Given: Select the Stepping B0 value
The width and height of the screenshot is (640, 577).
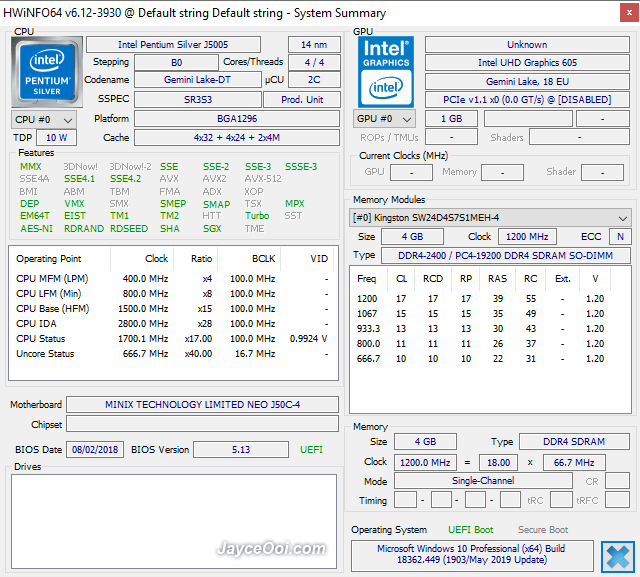Looking at the screenshot, I should [176, 62].
